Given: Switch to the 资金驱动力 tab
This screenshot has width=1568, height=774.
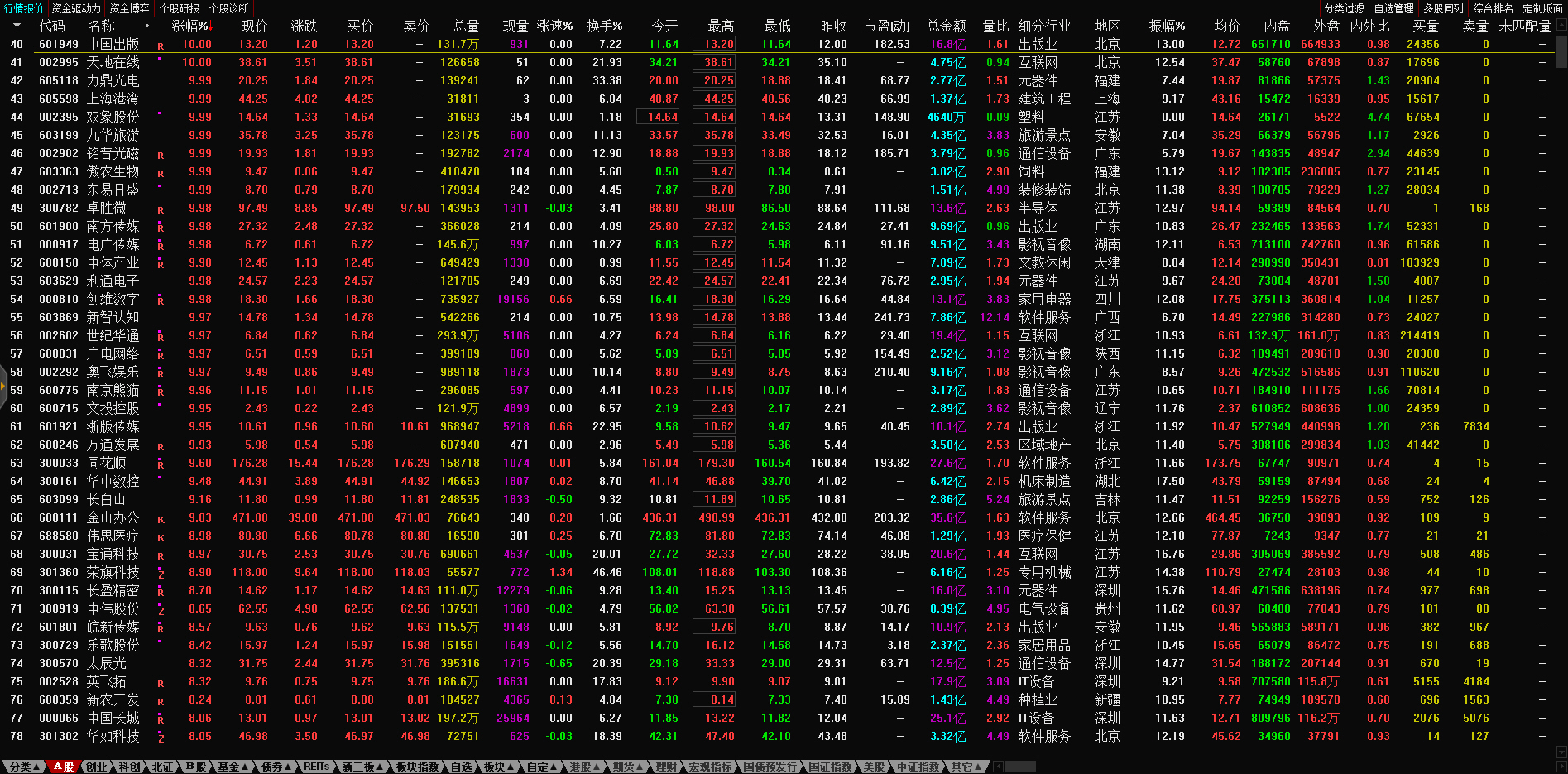Looking at the screenshot, I should (x=76, y=8).
